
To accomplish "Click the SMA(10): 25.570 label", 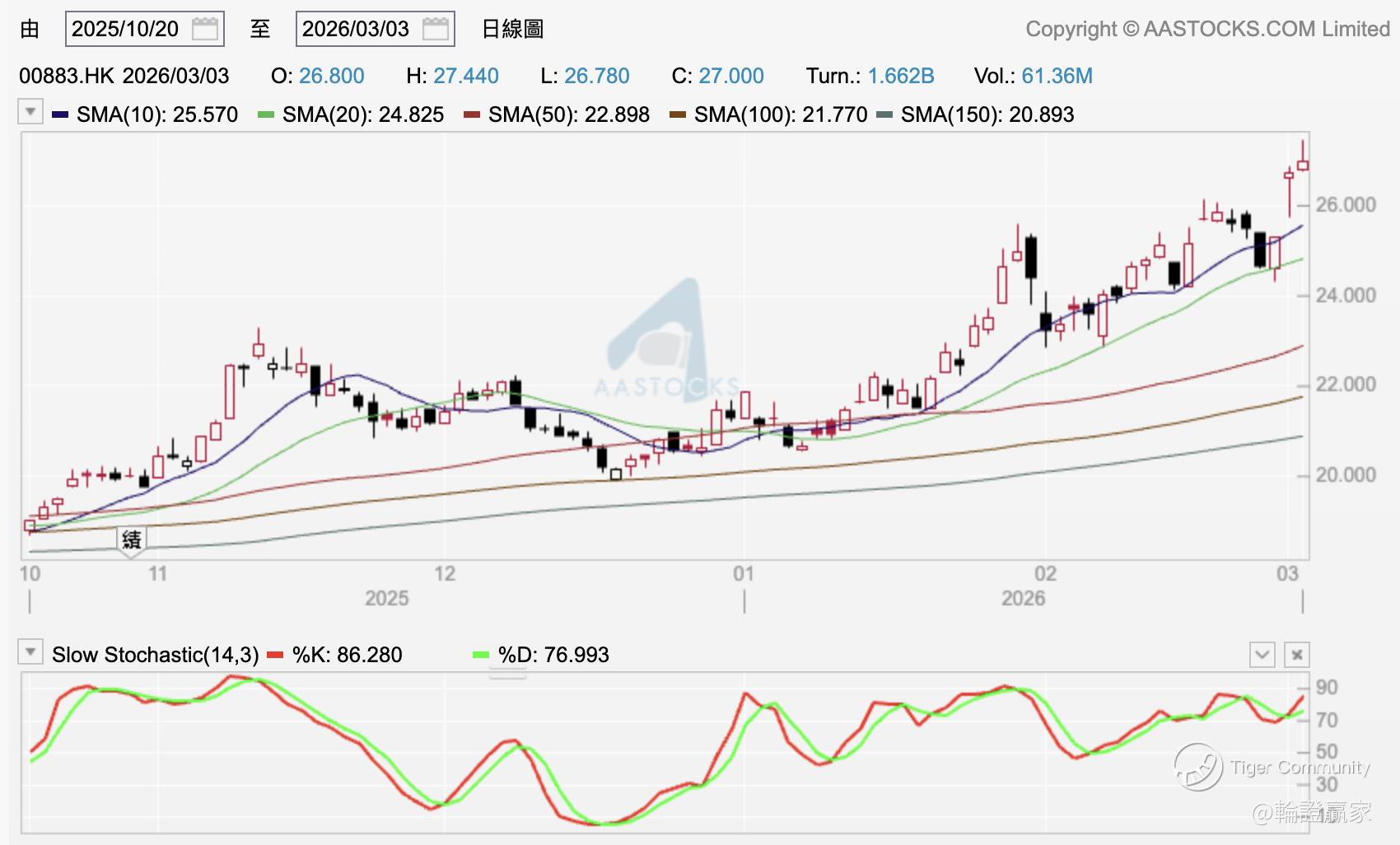I will [157, 114].
